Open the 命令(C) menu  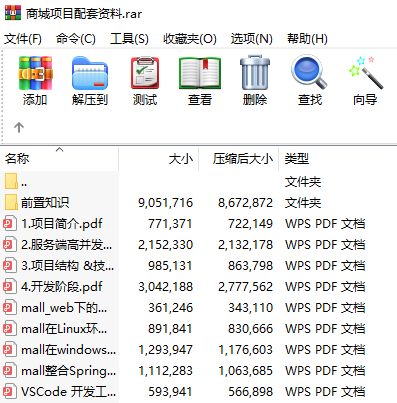tap(76, 39)
